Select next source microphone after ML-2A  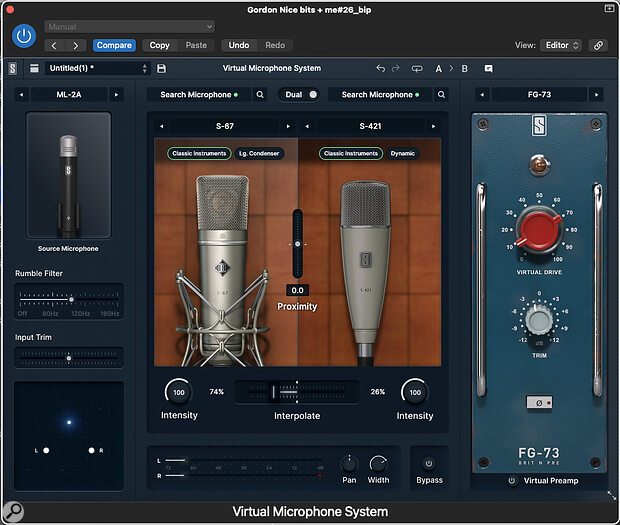coord(116,95)
